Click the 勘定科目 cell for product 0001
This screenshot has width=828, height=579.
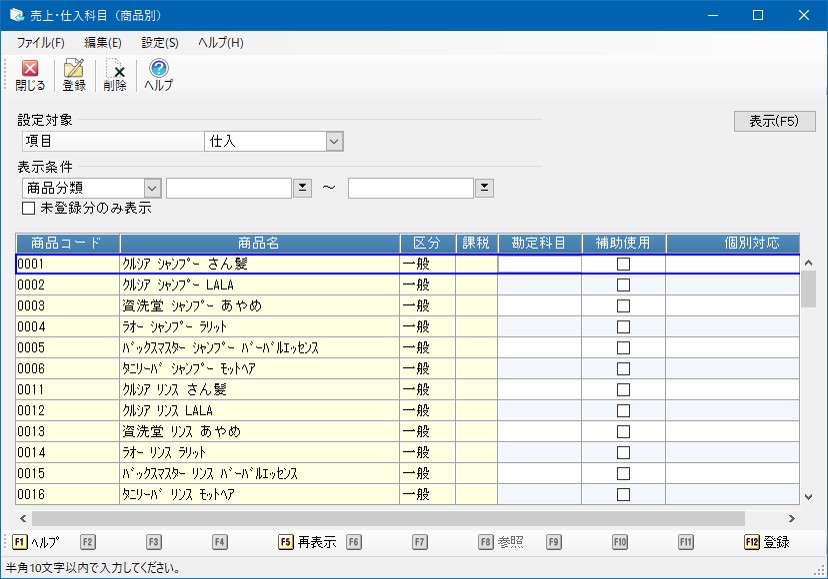click(539, 264)
